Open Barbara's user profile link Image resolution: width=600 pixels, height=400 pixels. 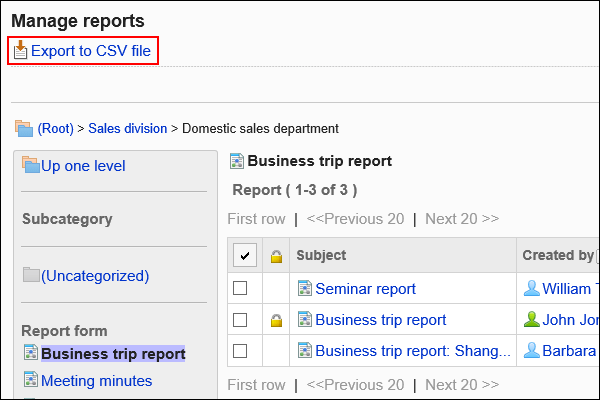coord(569,351)
